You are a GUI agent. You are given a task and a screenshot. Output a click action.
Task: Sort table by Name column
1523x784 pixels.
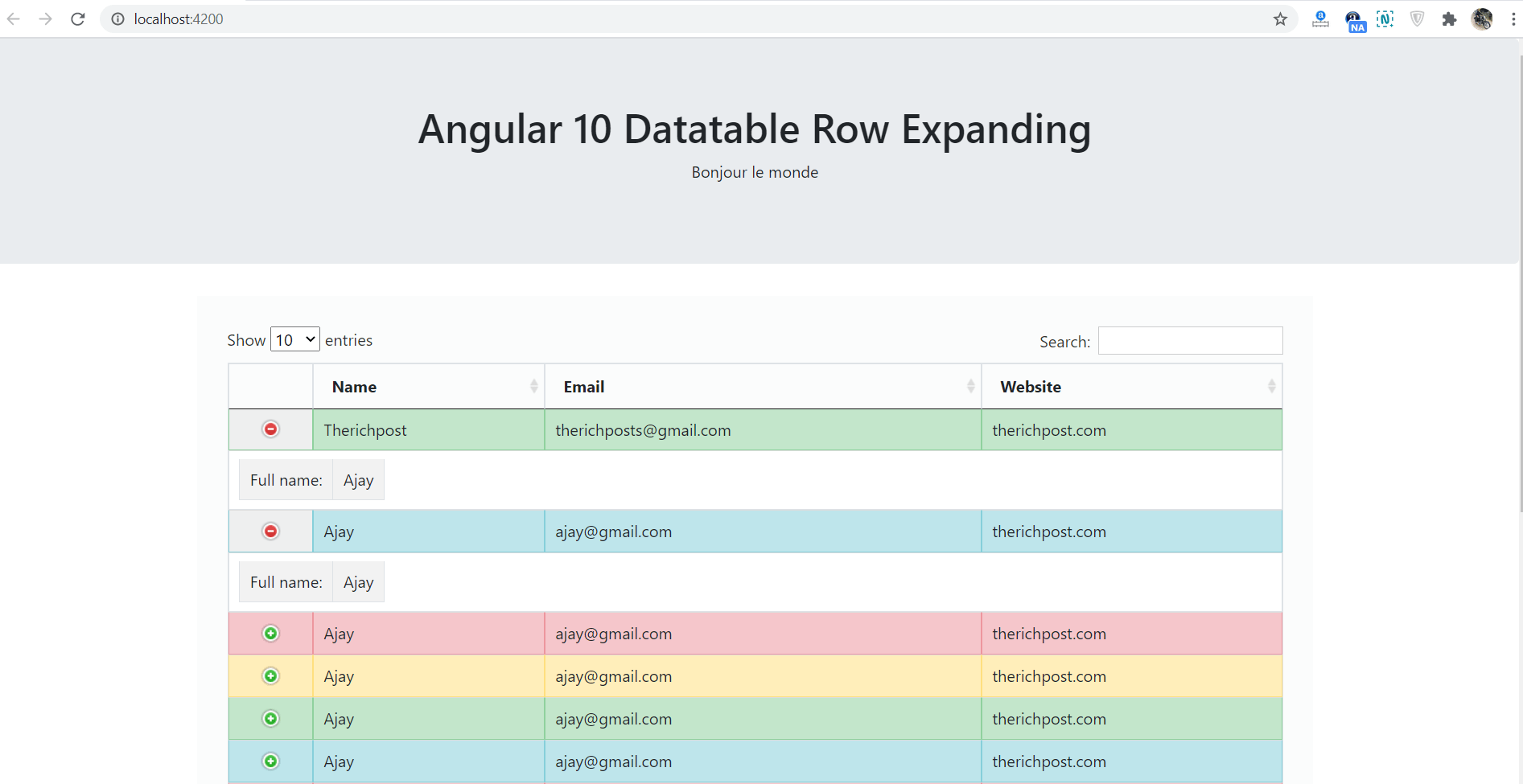[428, 387]
